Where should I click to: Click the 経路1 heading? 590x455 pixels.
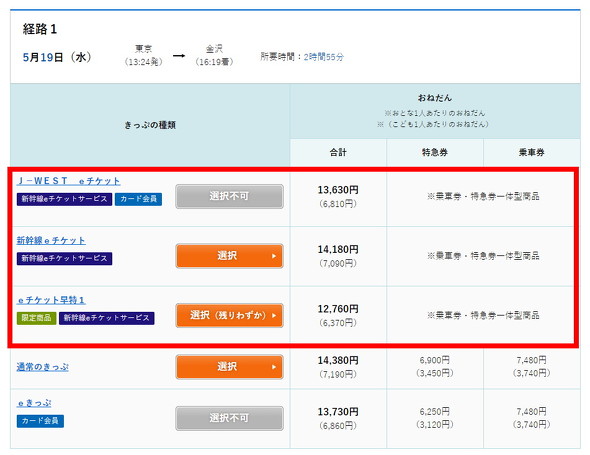click(x=40, y=29)
